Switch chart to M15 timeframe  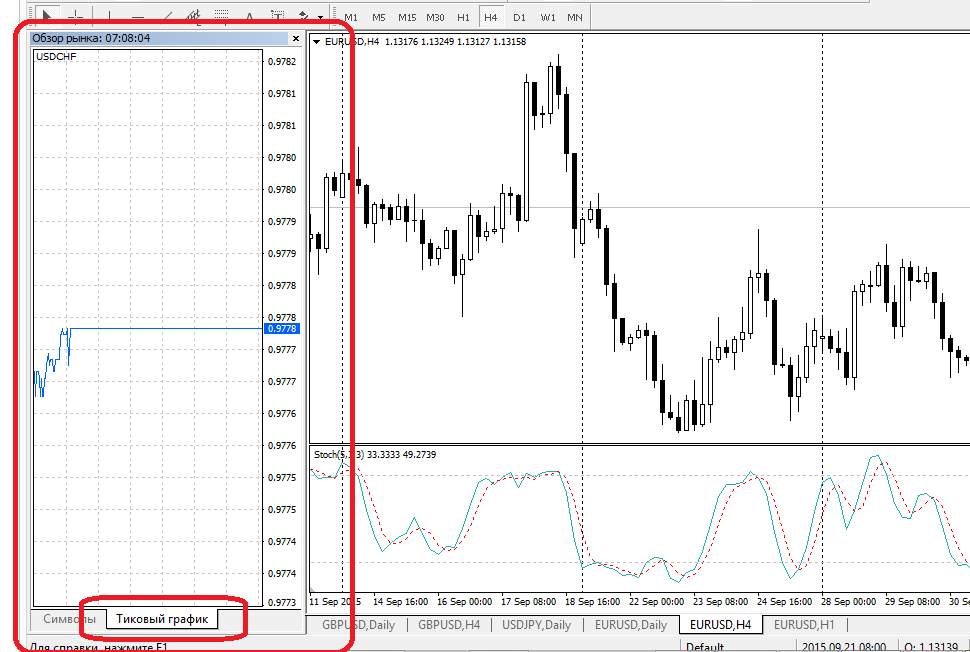pyautogui.click(x=407, y=17)
